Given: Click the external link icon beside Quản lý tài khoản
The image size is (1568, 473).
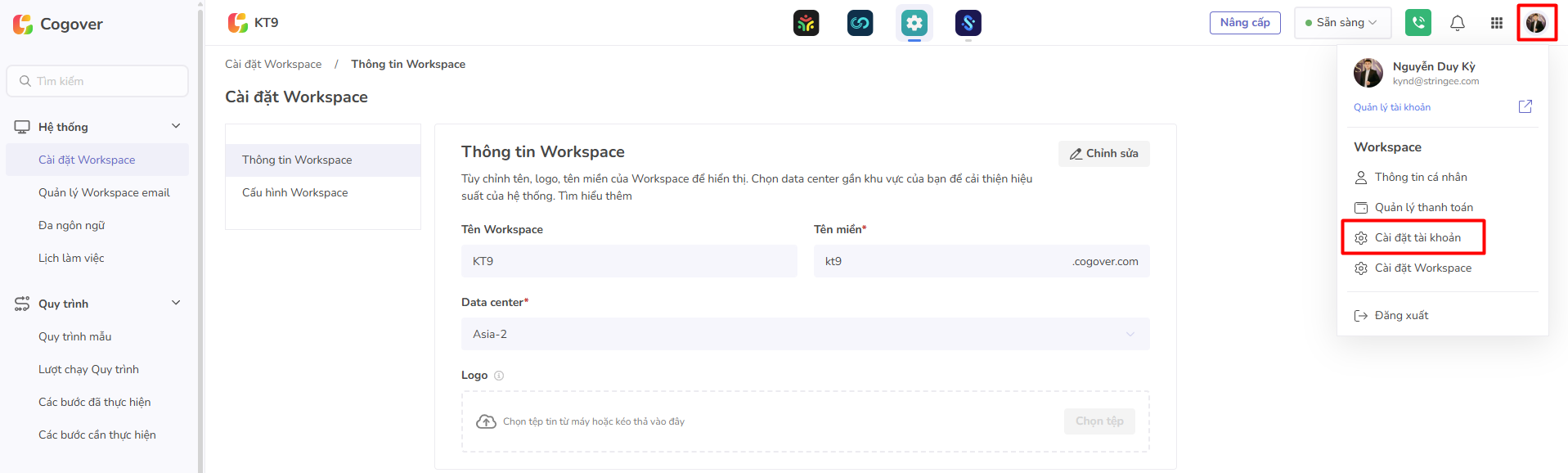Looking at the screenshot, I should [x=1525, y=106].
